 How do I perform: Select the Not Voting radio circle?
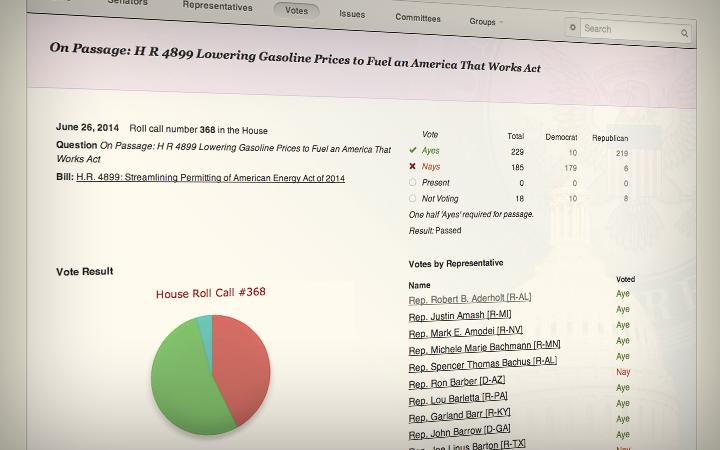coord(413,199)
